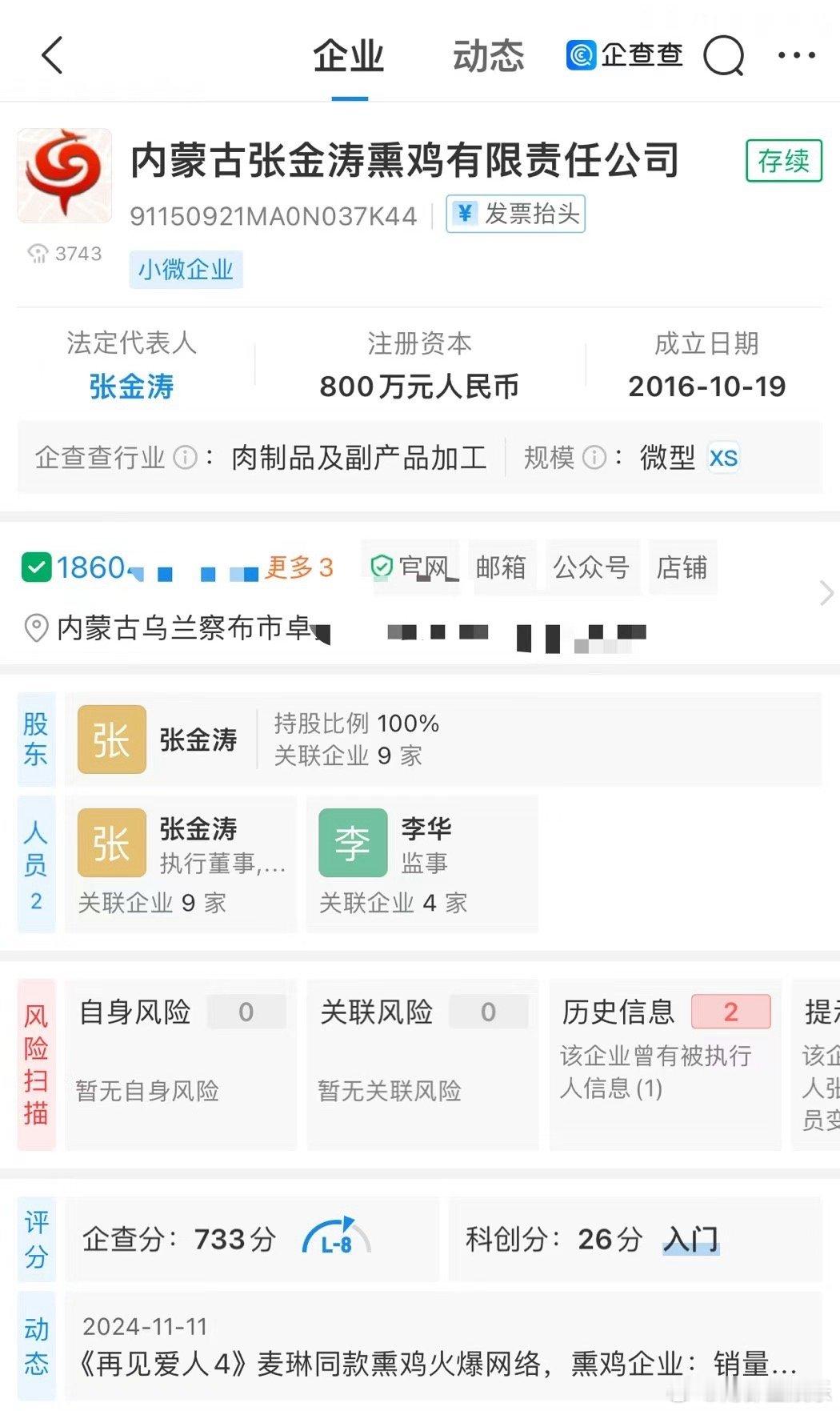Viewport: 840px width, 1411px height.
Task: Open shareholder 张金涛 name
Action: tap(198, 740)
